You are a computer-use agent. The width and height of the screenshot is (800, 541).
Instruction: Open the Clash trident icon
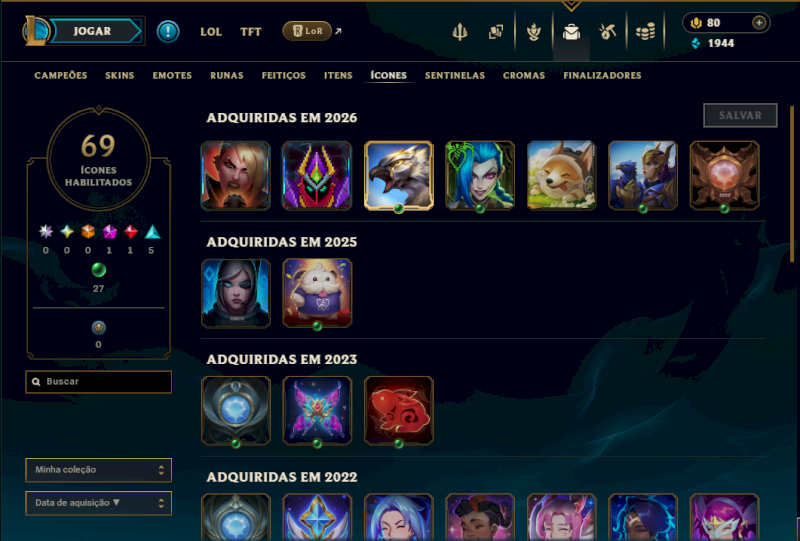pyautogui.click(x=460, y=32)
